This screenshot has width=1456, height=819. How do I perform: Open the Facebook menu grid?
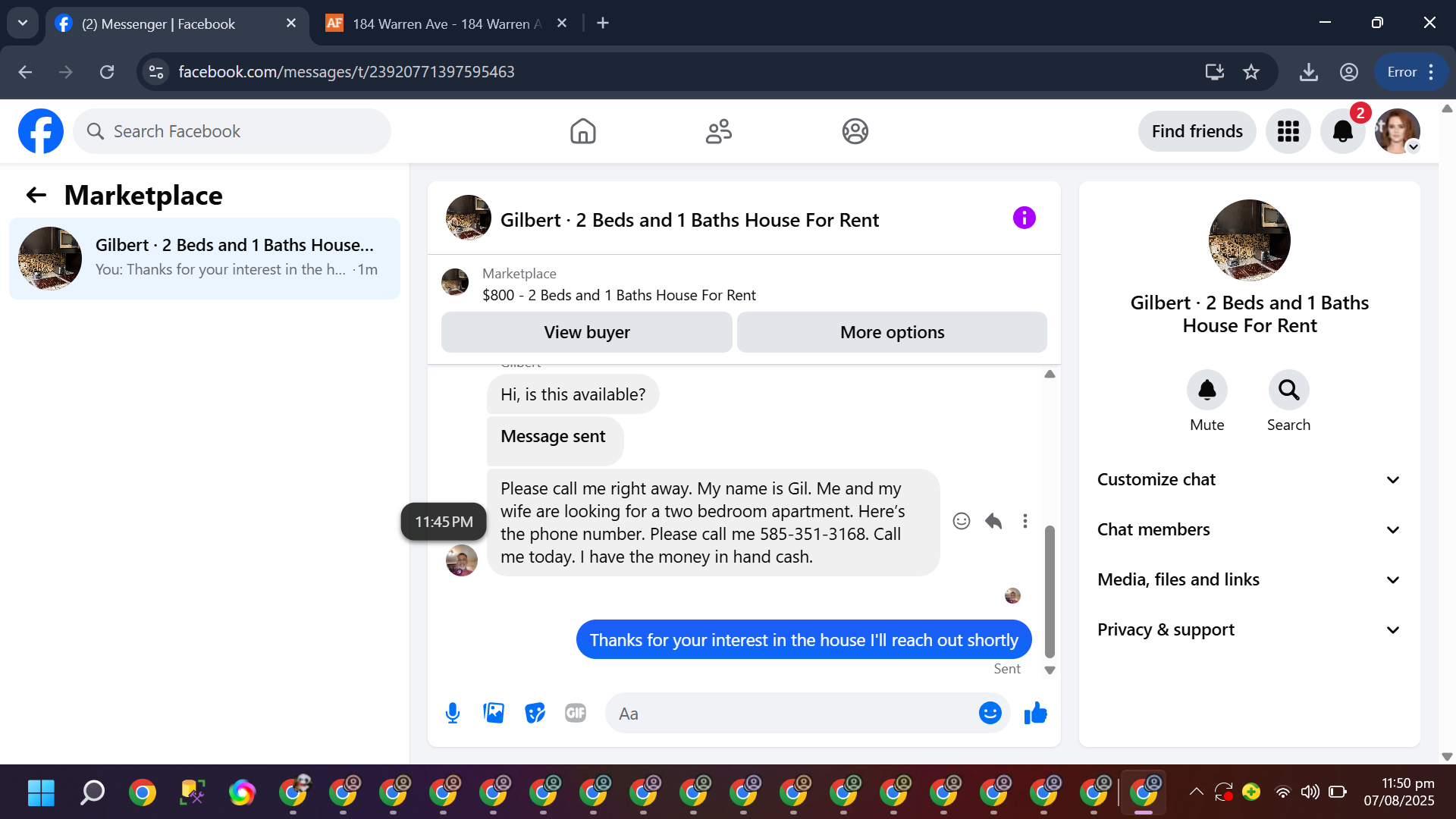tap(1288, 131)
